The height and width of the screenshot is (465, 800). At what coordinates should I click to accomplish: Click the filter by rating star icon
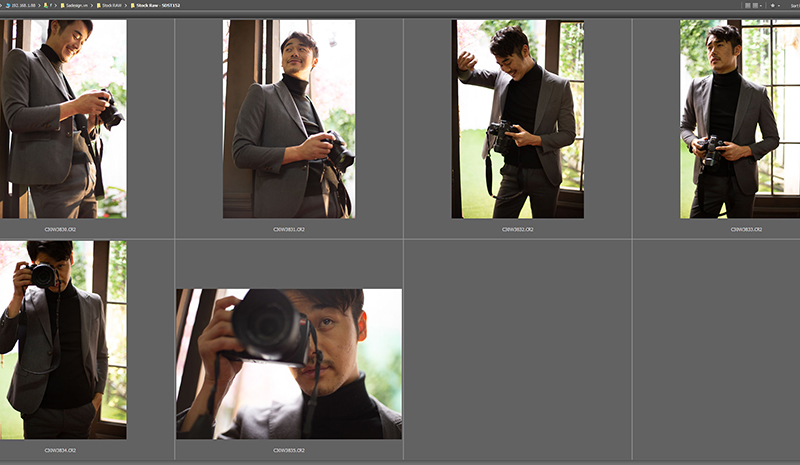point(772,6)
